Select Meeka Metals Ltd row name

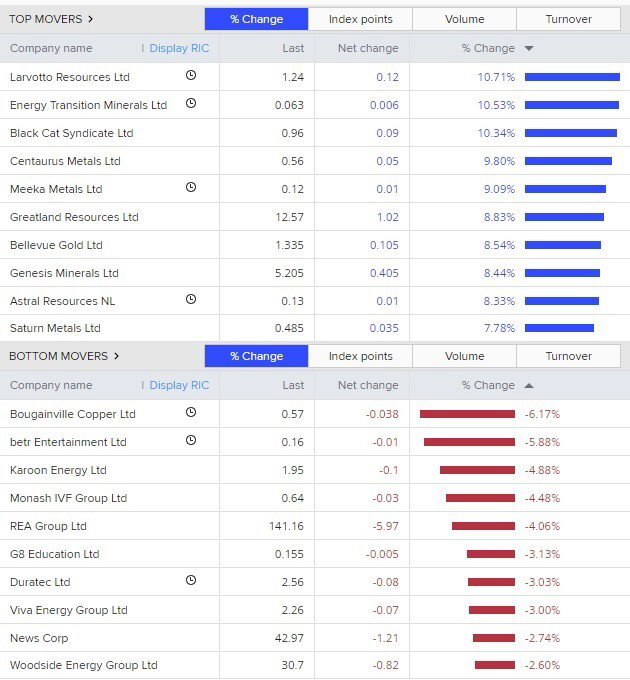[x=56, y=189]
